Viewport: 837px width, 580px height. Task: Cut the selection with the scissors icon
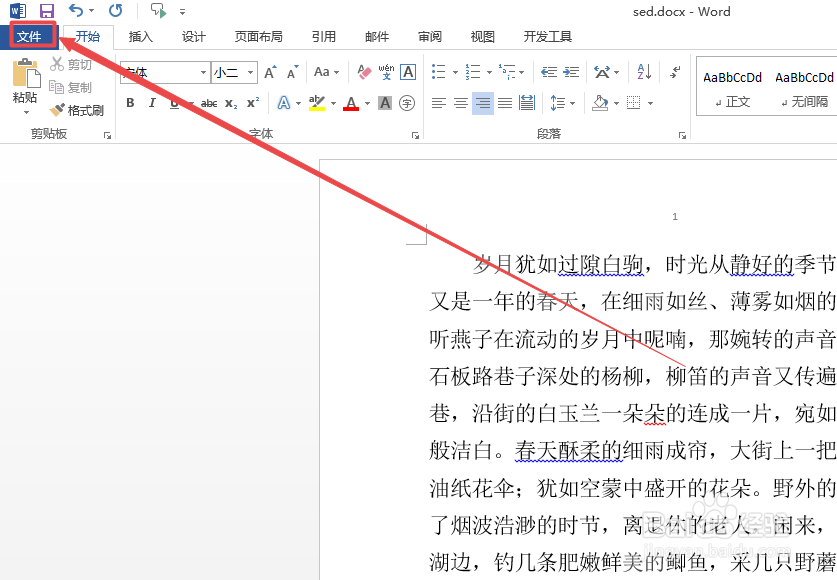pos(58,64)
